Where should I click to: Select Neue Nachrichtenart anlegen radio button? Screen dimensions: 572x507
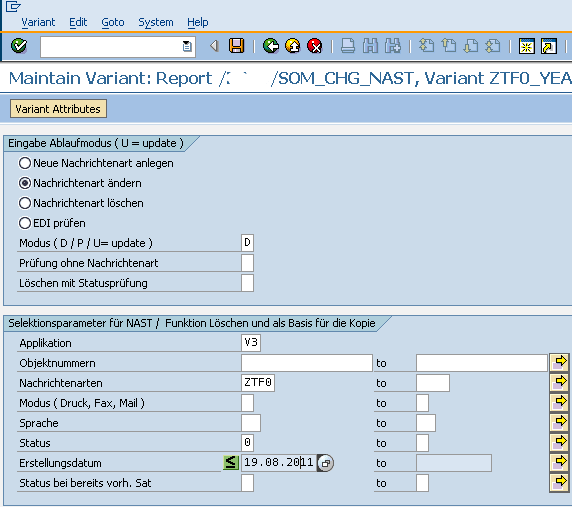click(x=25, y=163)
